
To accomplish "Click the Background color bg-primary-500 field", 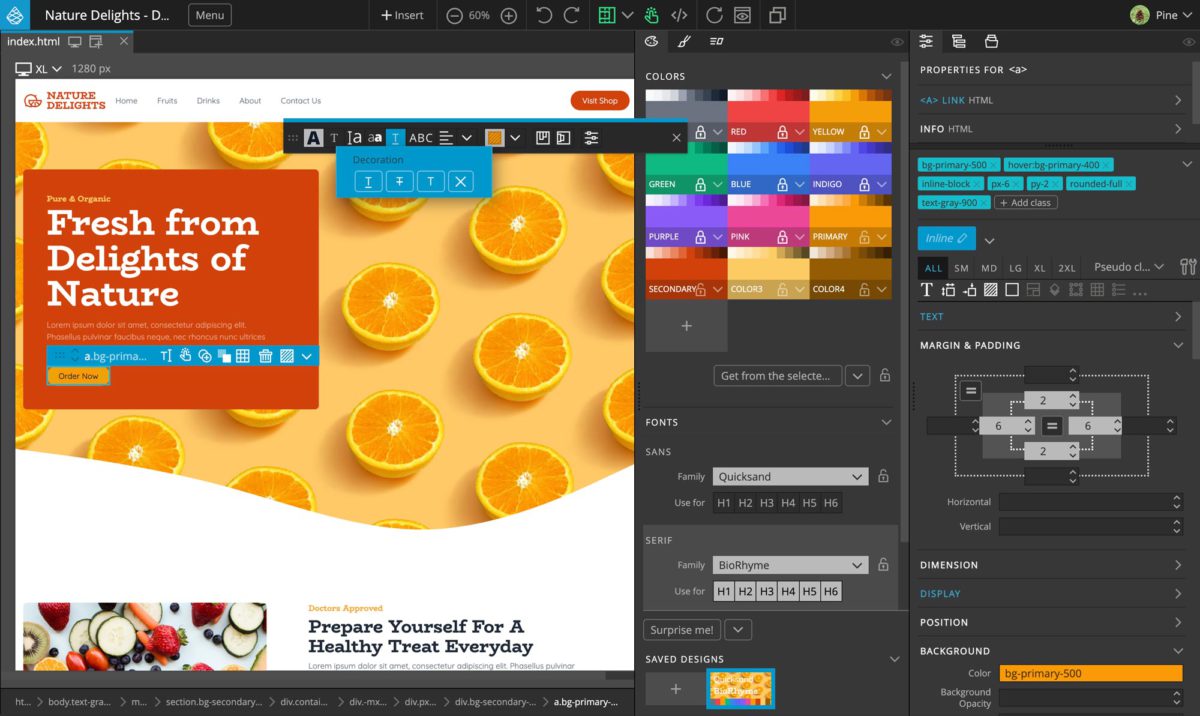I will click(x=1091, y=674).
